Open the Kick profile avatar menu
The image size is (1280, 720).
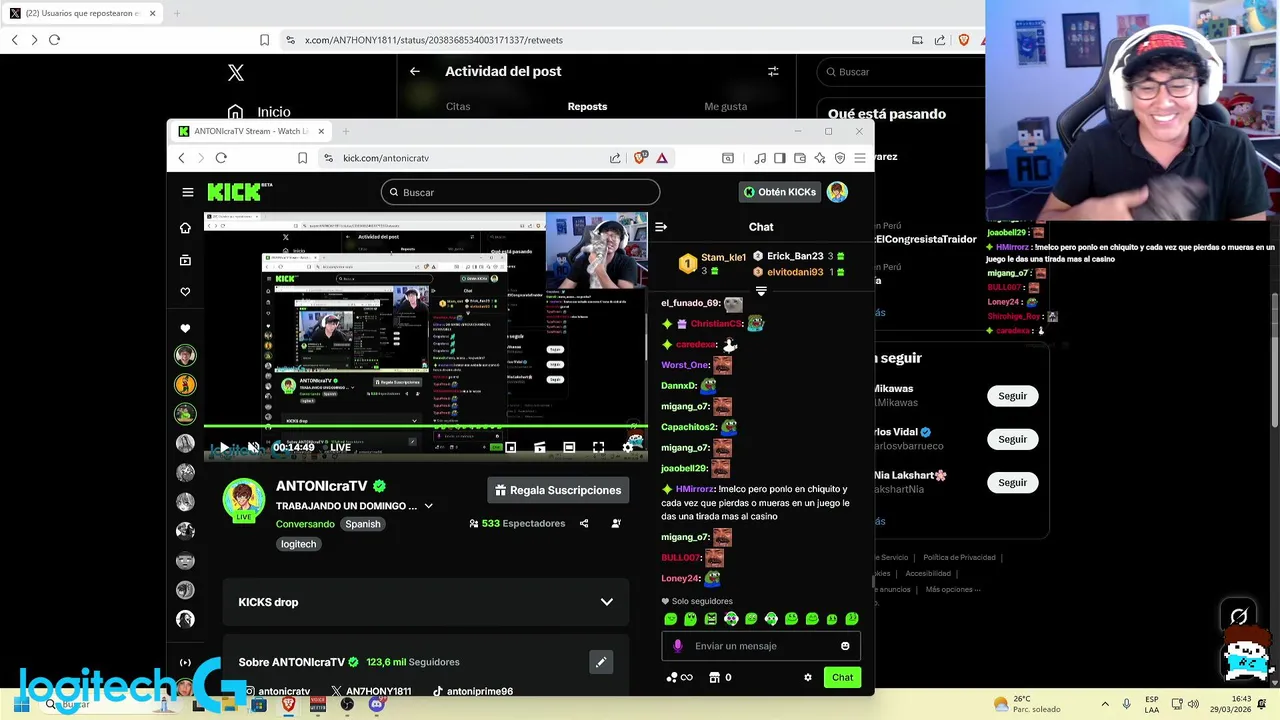(837, 192)
